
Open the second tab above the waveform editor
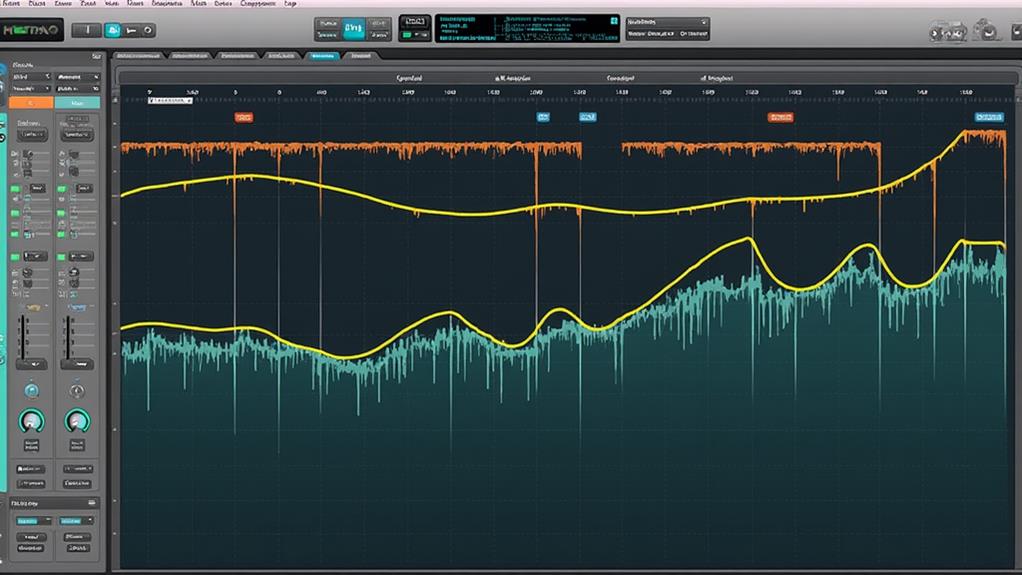pyautogui.click(x=191, y=56)
